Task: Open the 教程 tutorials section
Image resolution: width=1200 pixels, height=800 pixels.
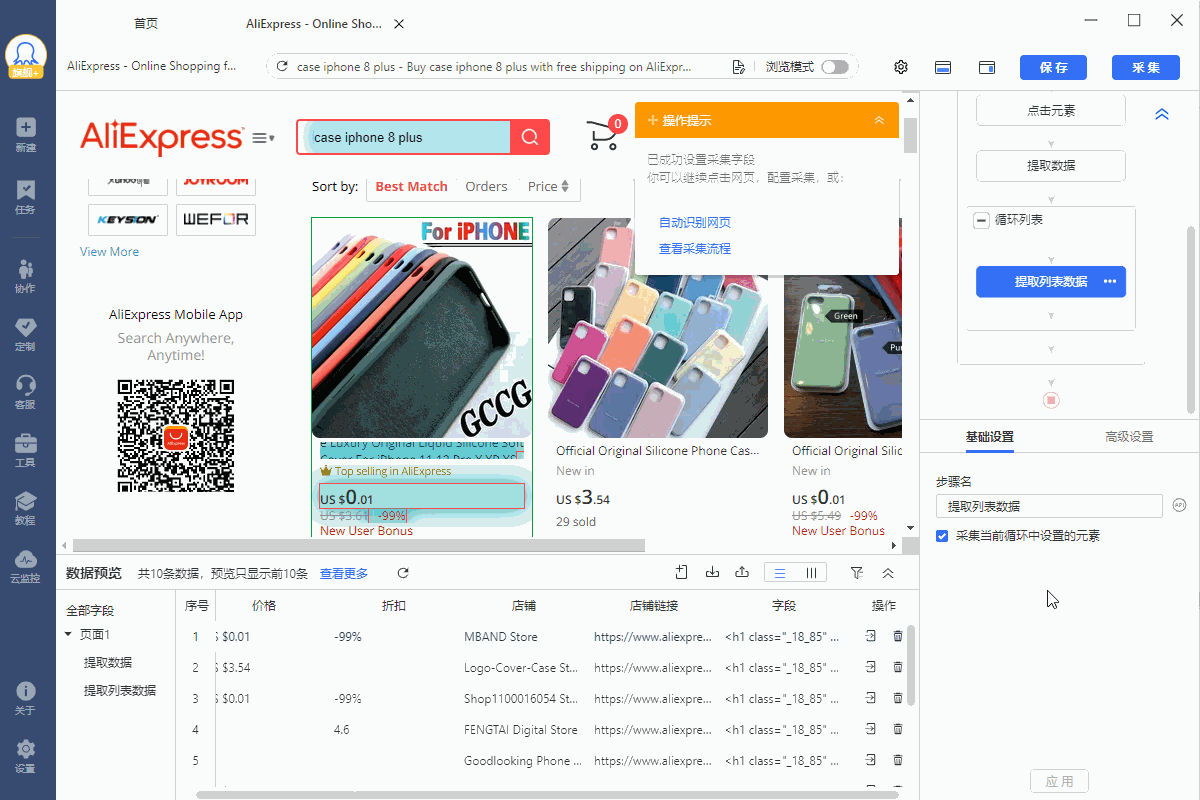Action: (26, 508)
